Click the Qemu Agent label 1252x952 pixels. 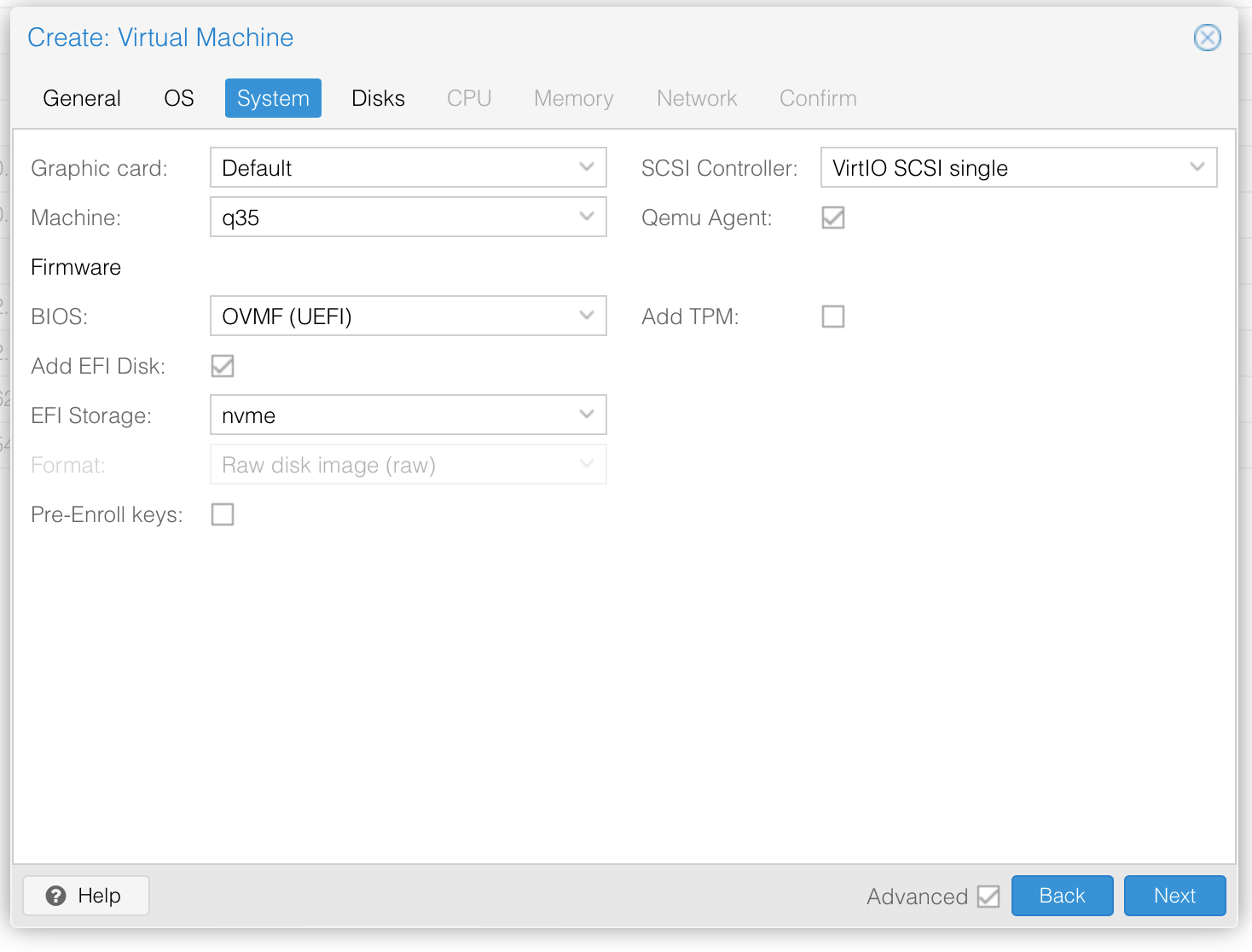[x=706, y=218]
